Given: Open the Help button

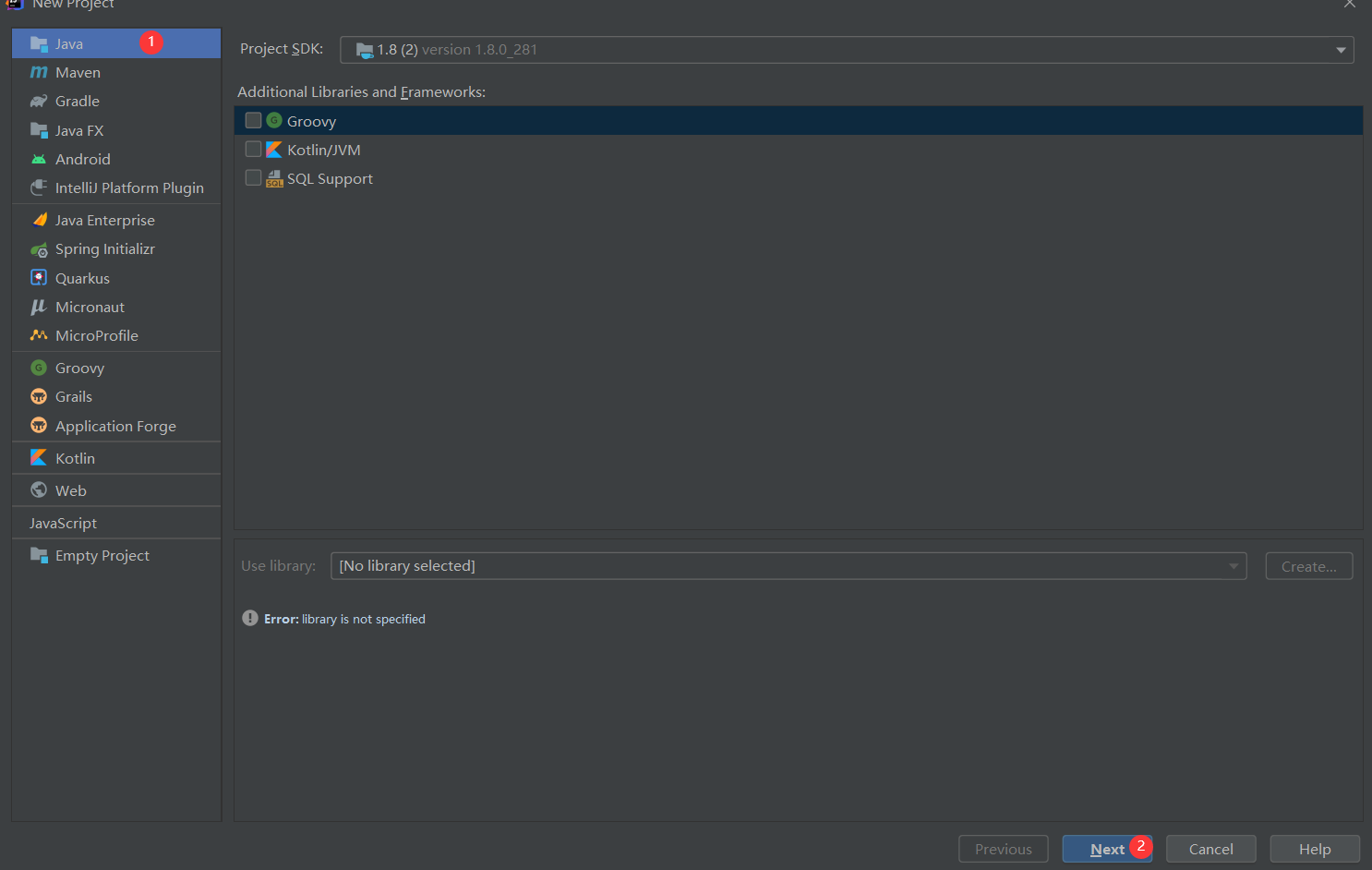Looking at the screenshot, I should coord(1315,849).
